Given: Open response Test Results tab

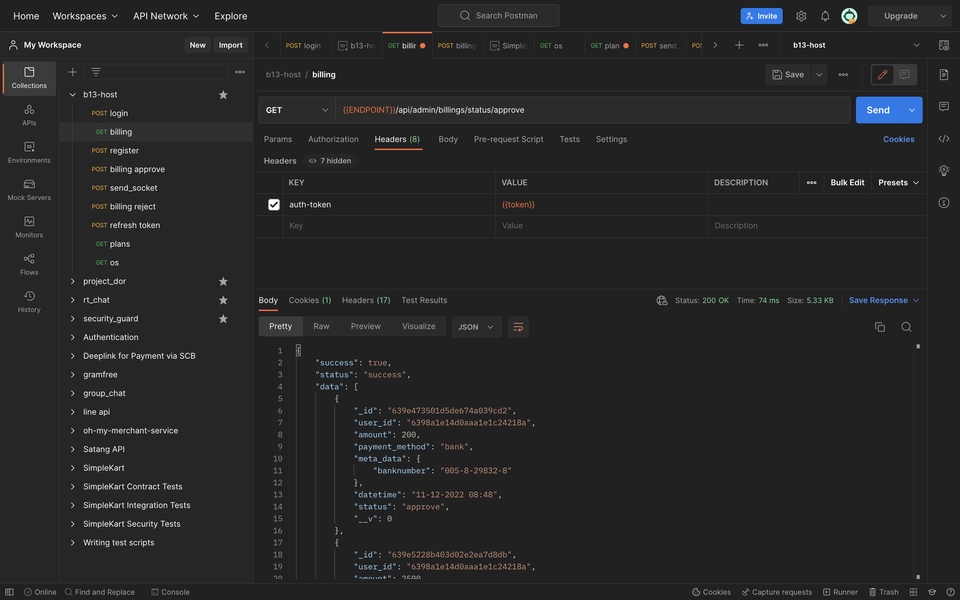Looking at the screenshot, I should 424,300.
